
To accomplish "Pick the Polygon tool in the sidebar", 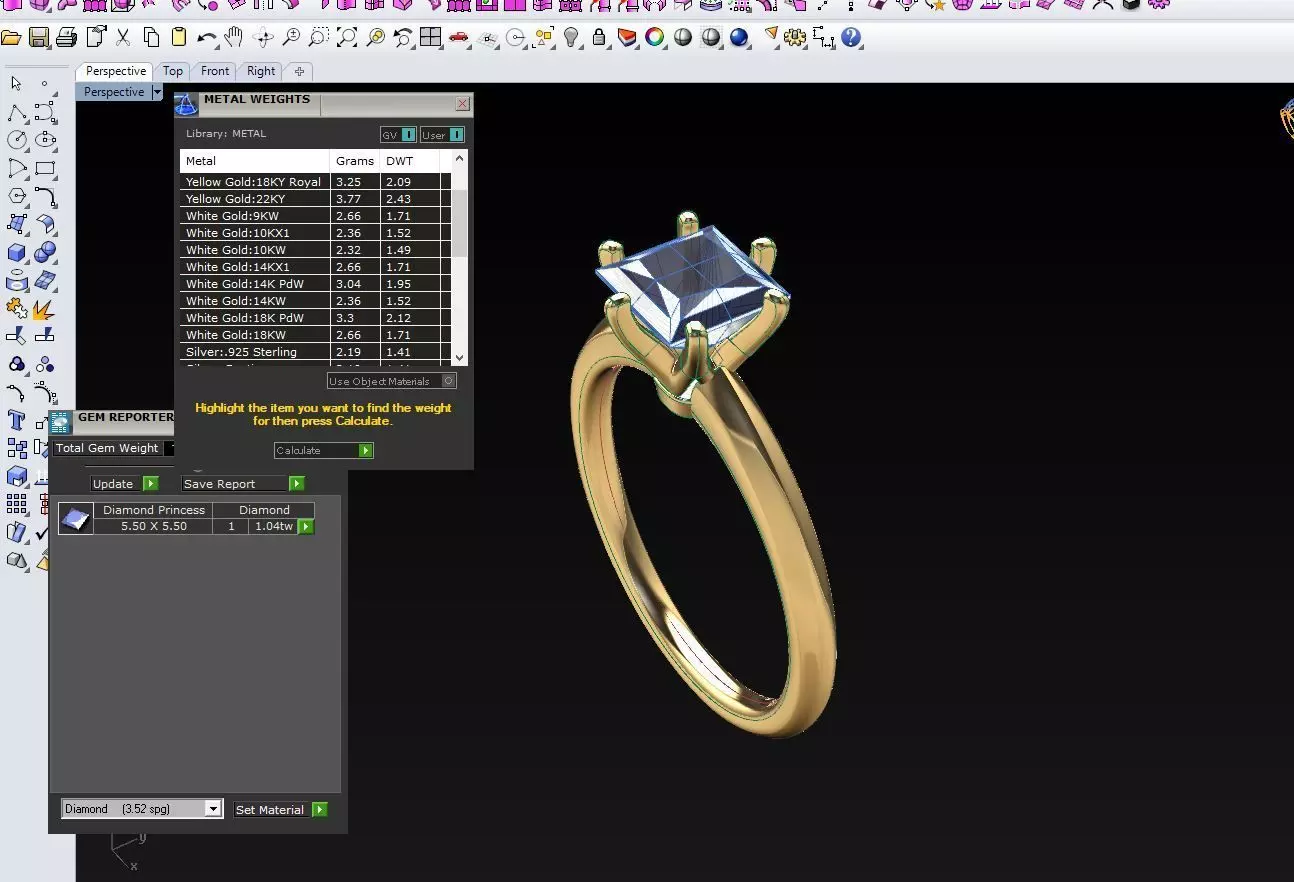I will pos(16,196).
